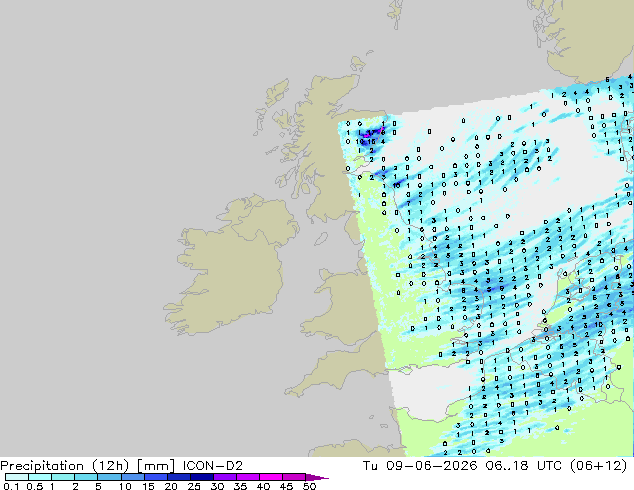Click the '50' legend scale value
Screen dimensions: 634x490
tap(309, 486)
